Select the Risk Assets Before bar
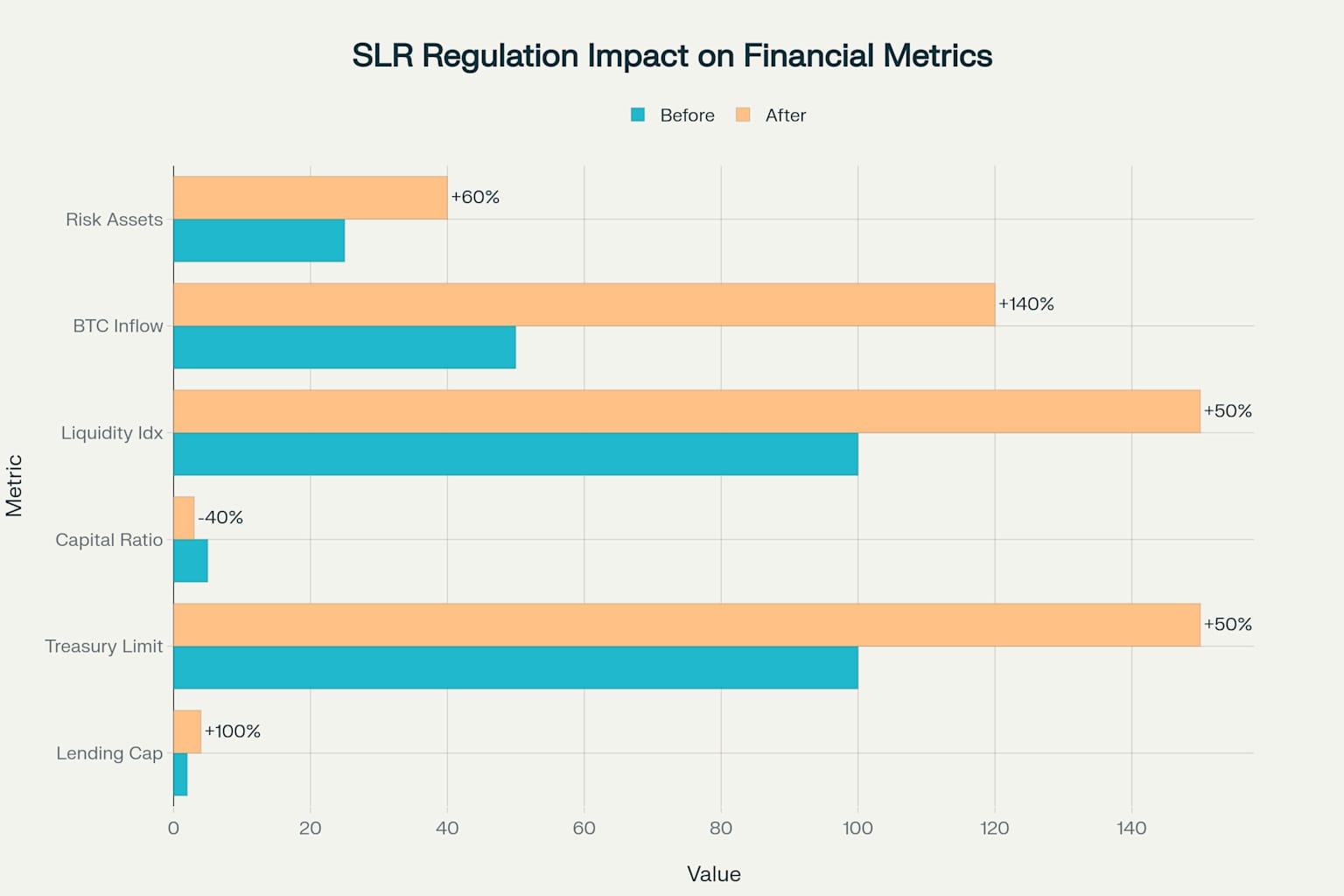1344x896 pixels. click(259, 241)
